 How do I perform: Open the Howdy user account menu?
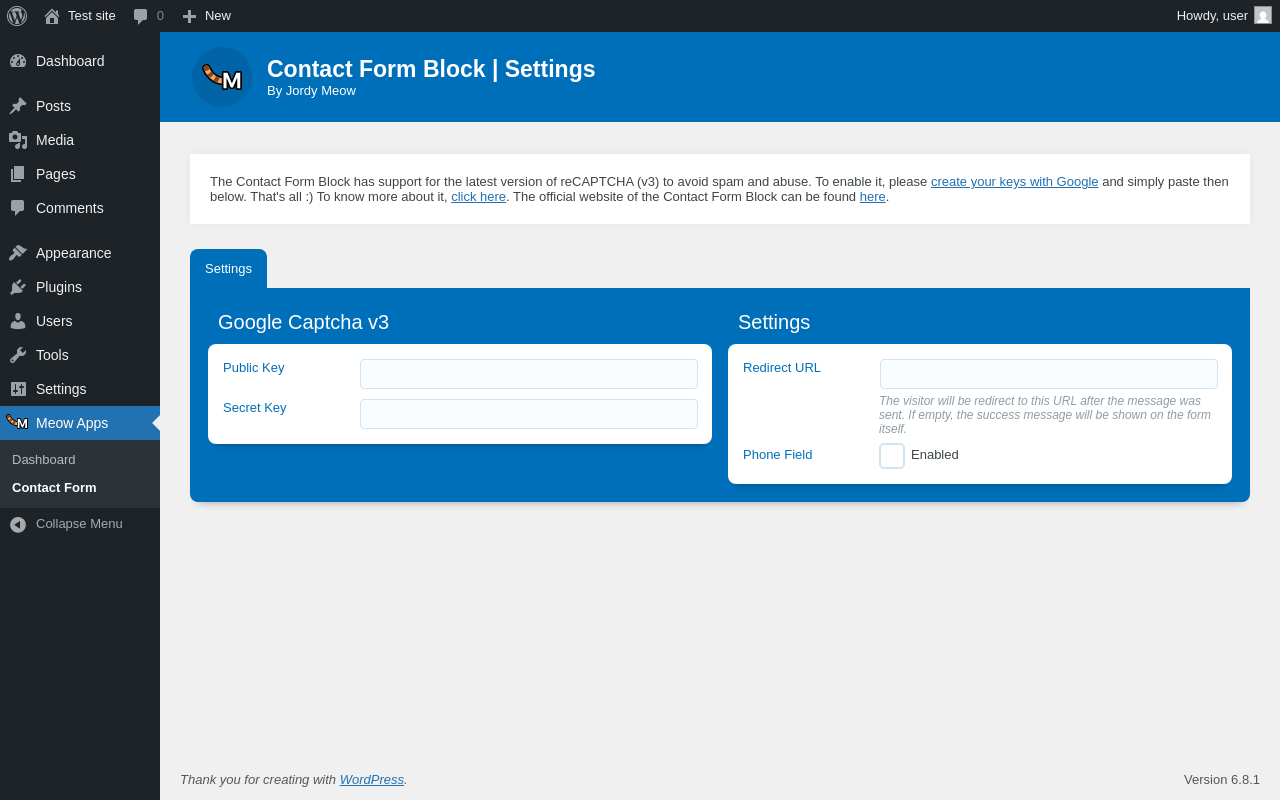(x=1223, y=16)
